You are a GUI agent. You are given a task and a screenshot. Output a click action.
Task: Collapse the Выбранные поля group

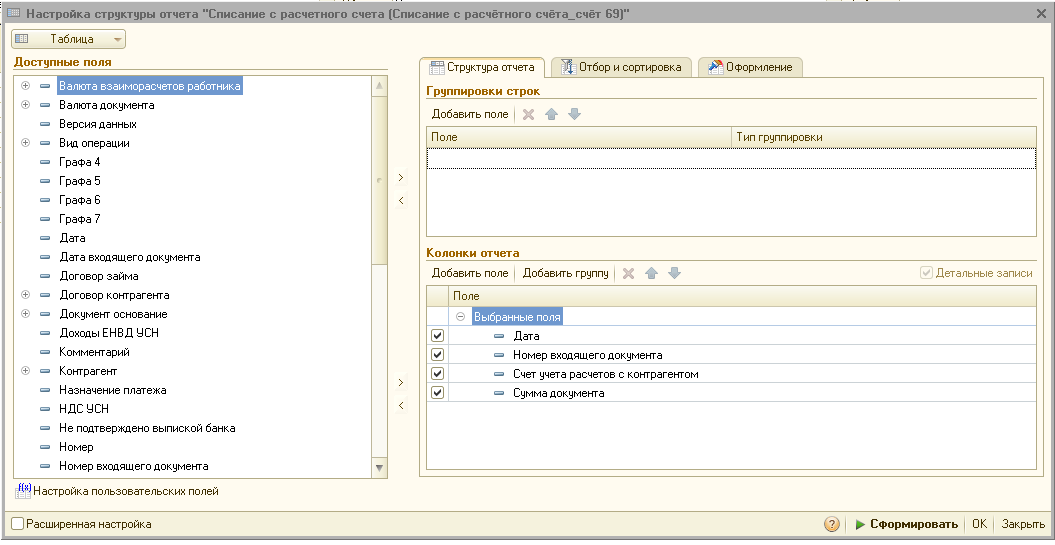461,317
